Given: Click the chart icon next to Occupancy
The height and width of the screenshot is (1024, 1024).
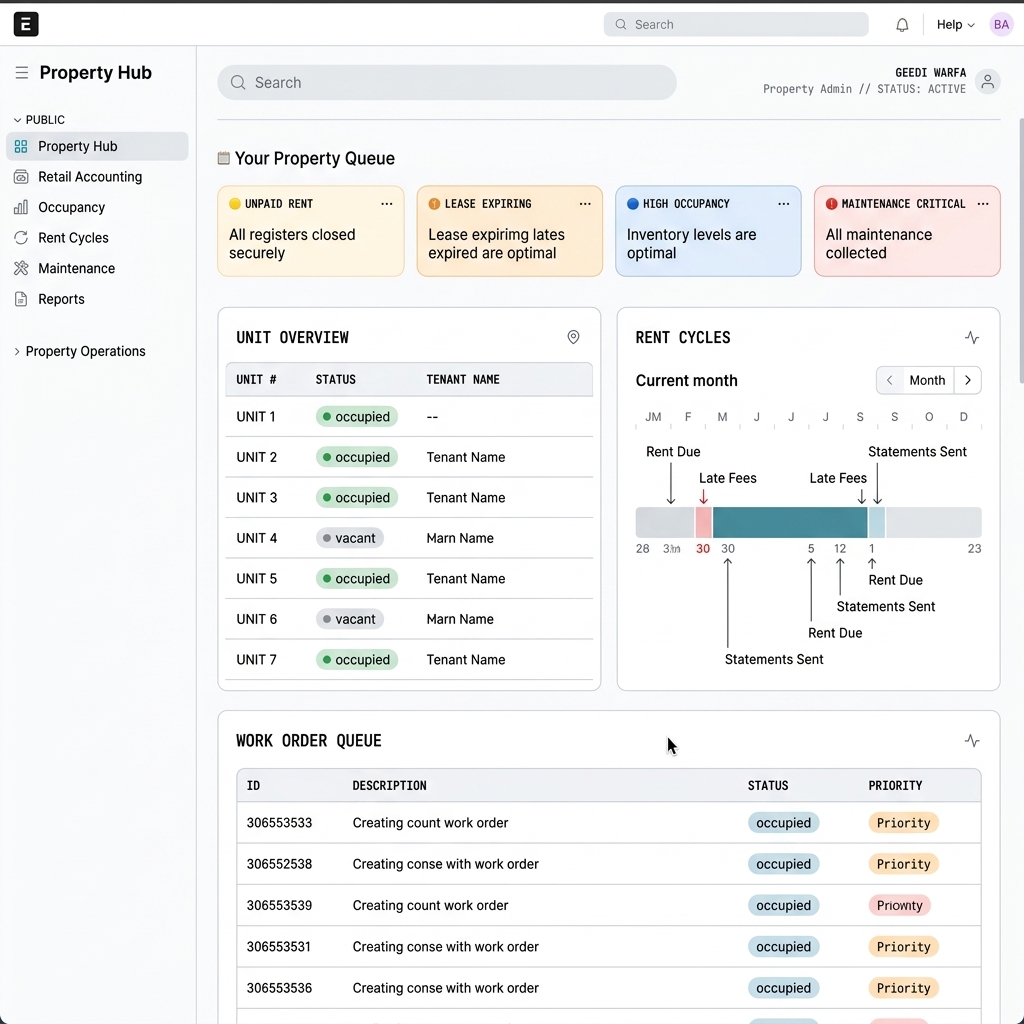Looking at the screenshot, I should tap(21, 207).
